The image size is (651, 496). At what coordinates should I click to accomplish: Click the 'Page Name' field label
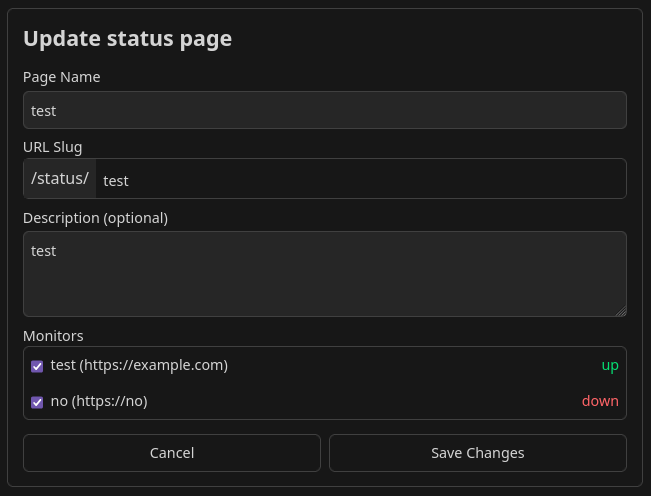click(x=61, y=77)
